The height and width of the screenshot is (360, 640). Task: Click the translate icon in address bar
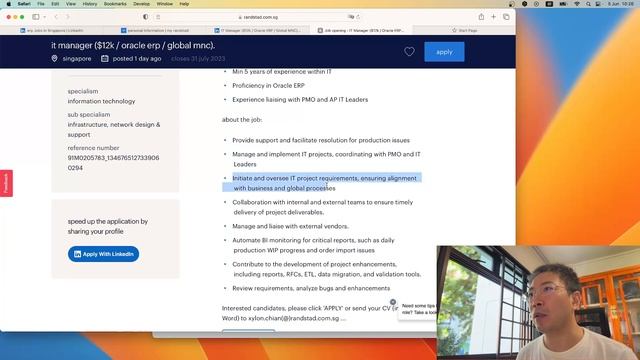point(351,17)
